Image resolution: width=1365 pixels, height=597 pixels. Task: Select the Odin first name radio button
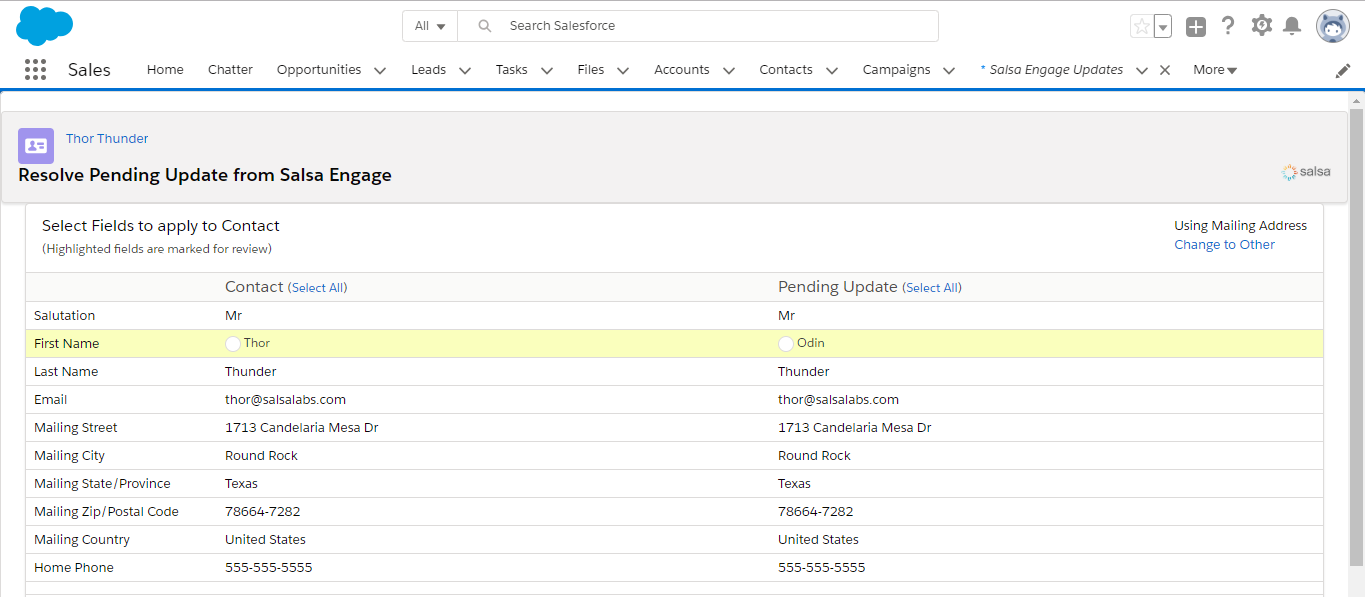(786, 343)
